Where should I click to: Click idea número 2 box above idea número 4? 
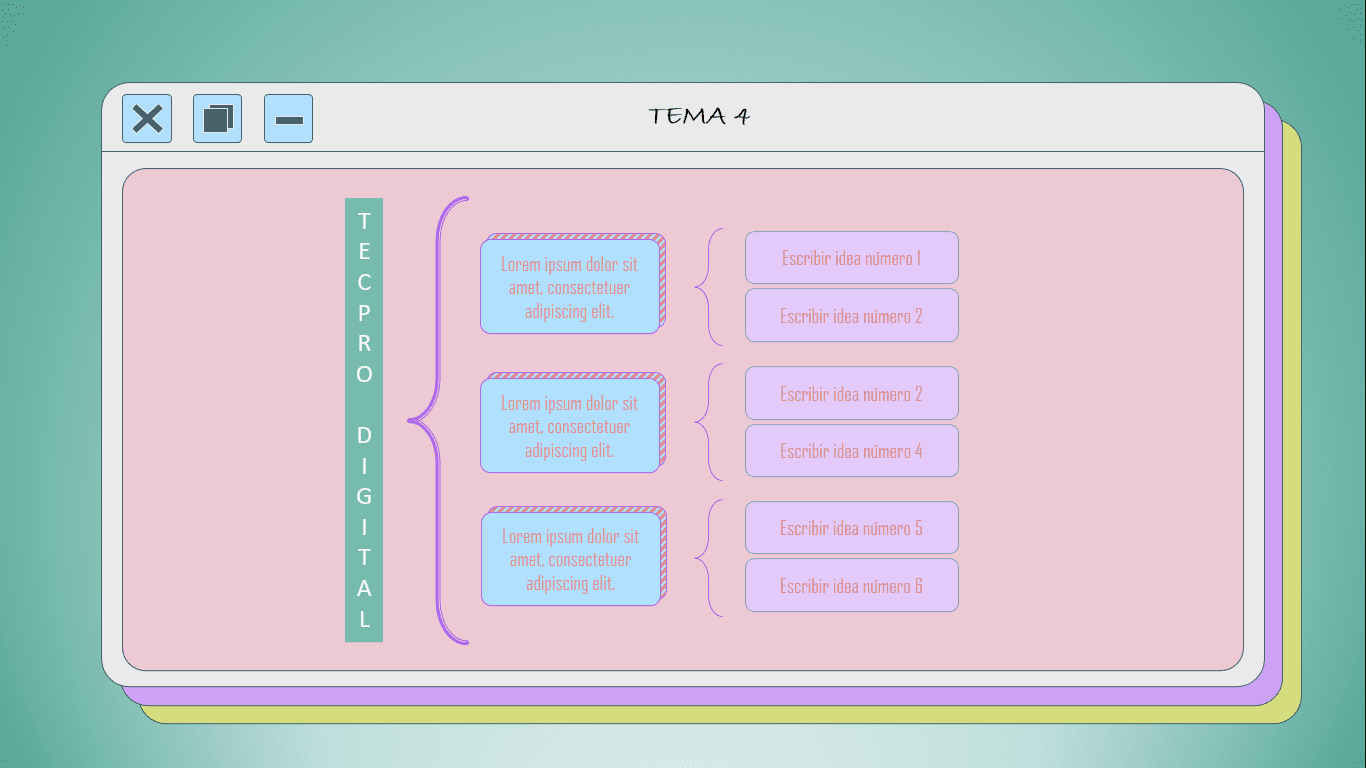coord(852,393)
